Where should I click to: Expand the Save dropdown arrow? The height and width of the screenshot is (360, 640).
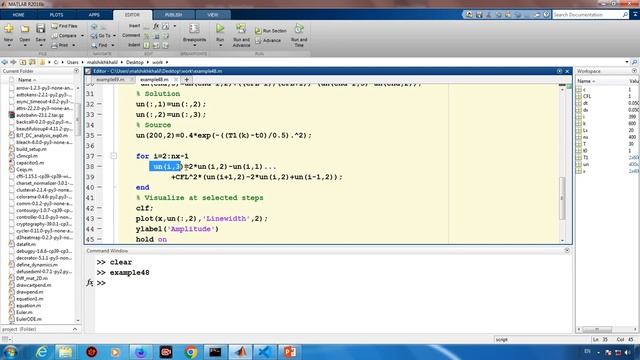(x=40, y=45)
